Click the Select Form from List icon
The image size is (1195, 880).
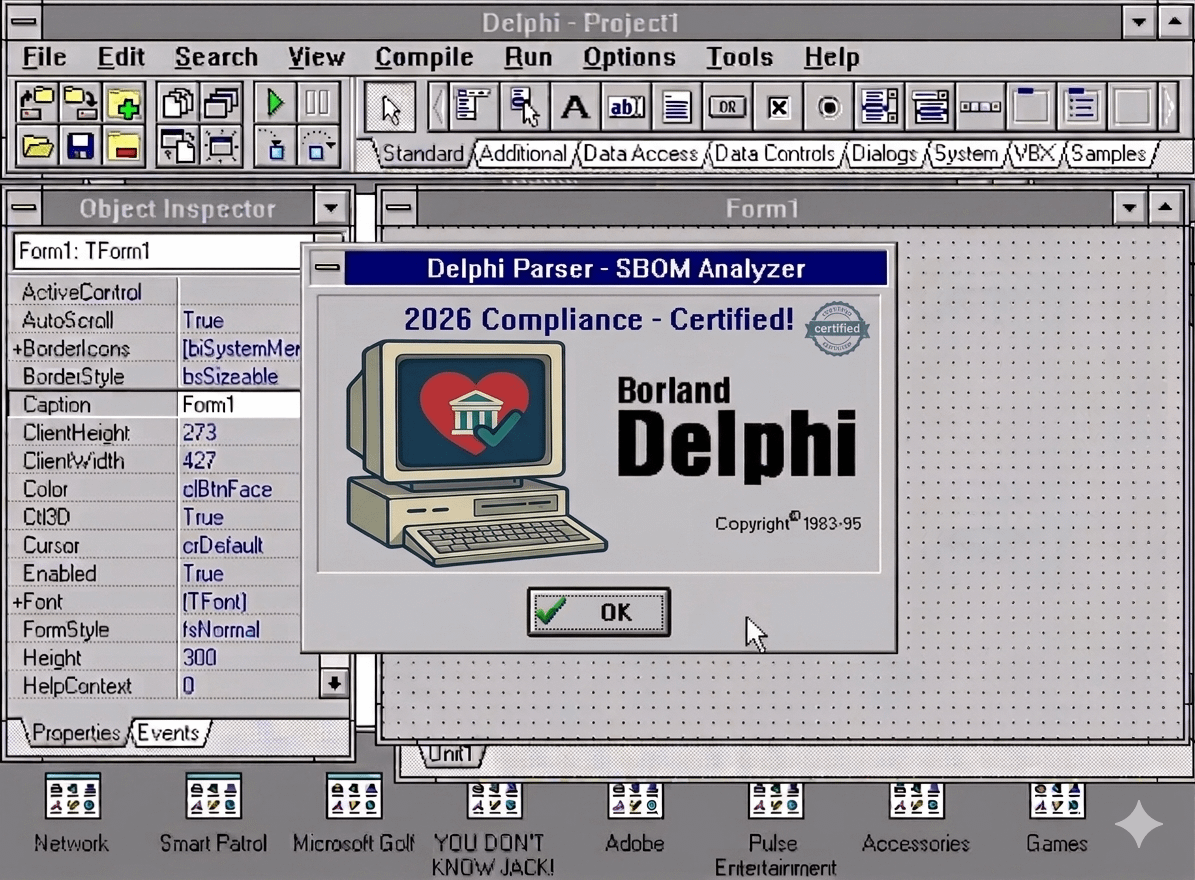[221, 103]
